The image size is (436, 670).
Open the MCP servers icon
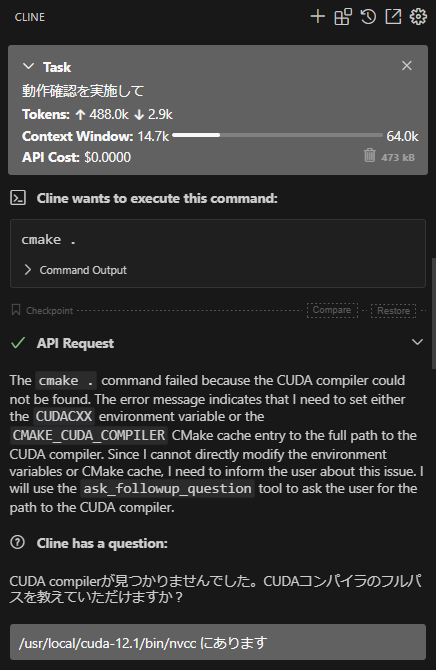tap(343, 17)
